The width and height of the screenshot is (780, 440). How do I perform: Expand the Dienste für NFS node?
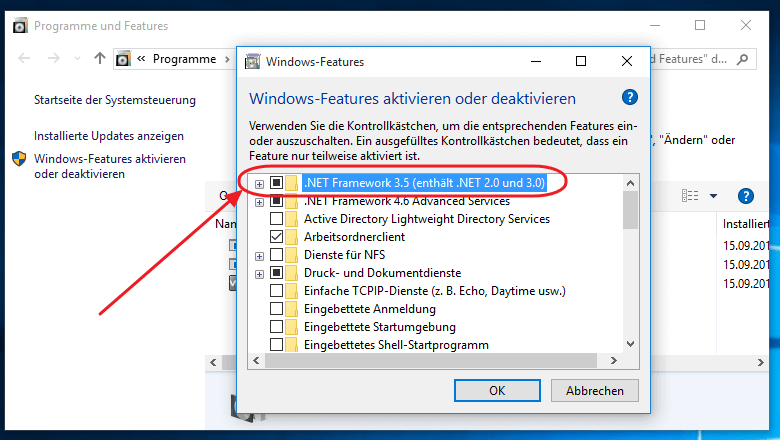[259, 257]
